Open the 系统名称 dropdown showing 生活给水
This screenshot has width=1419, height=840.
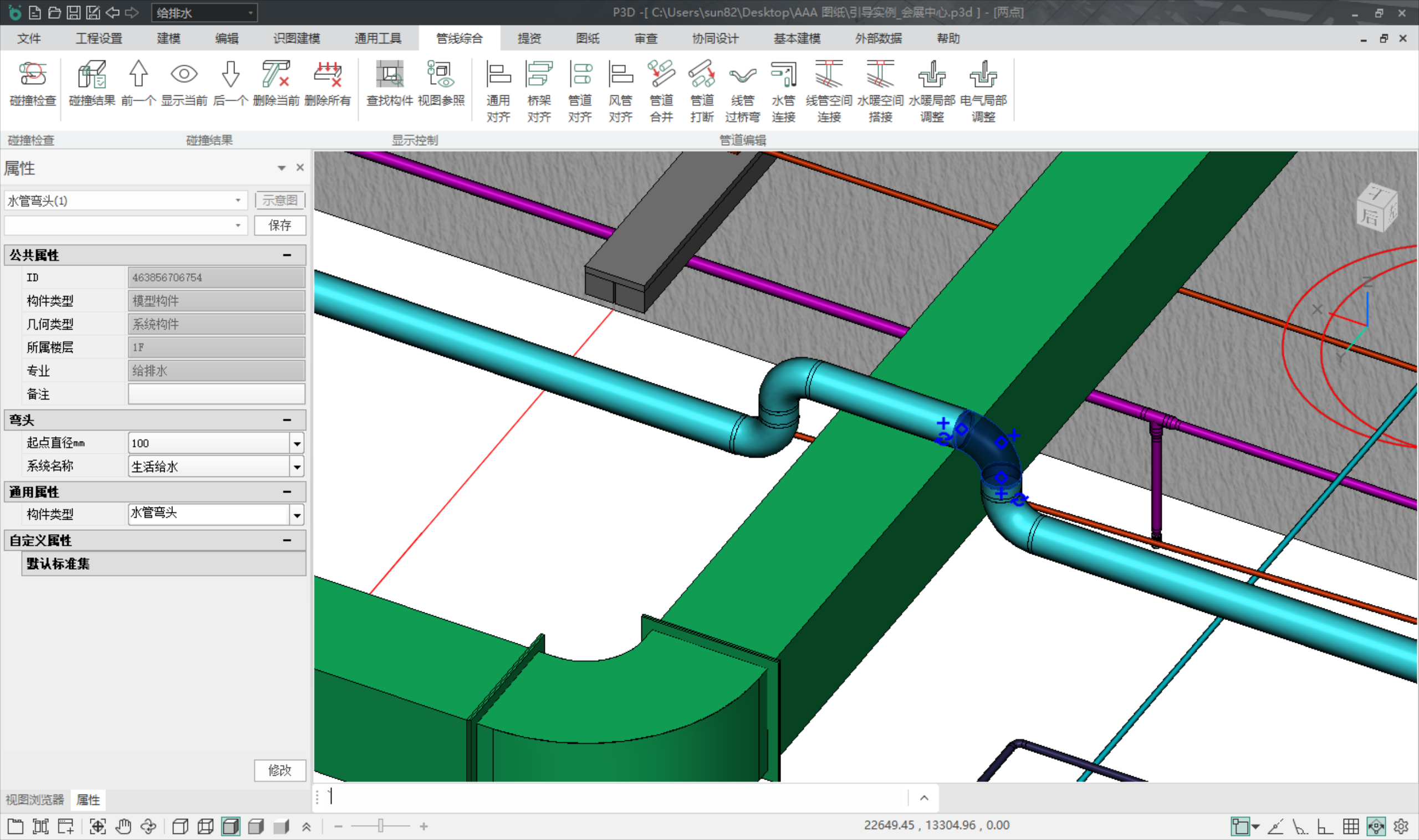point(297,467)
